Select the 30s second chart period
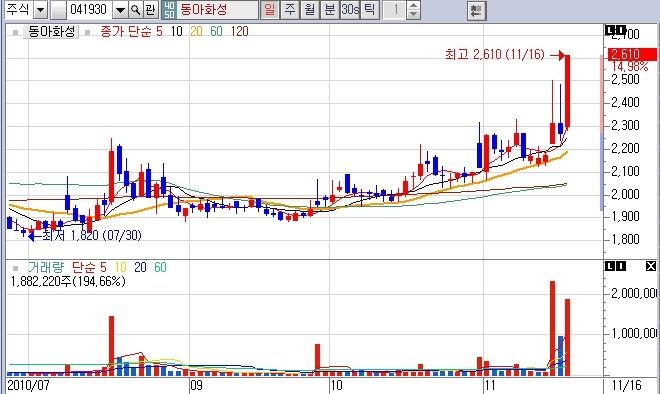 click(350, 10)
